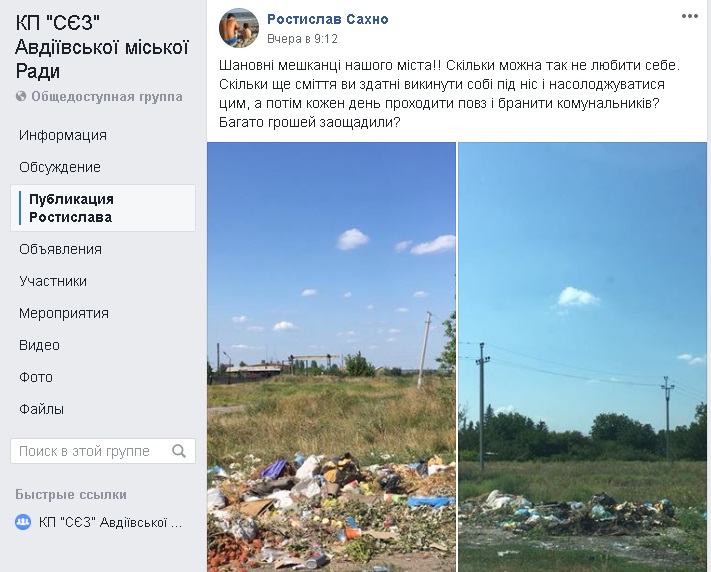Open Ростислав Сахно's profile picture
This screenshot has height=572, width=711.
239,28
